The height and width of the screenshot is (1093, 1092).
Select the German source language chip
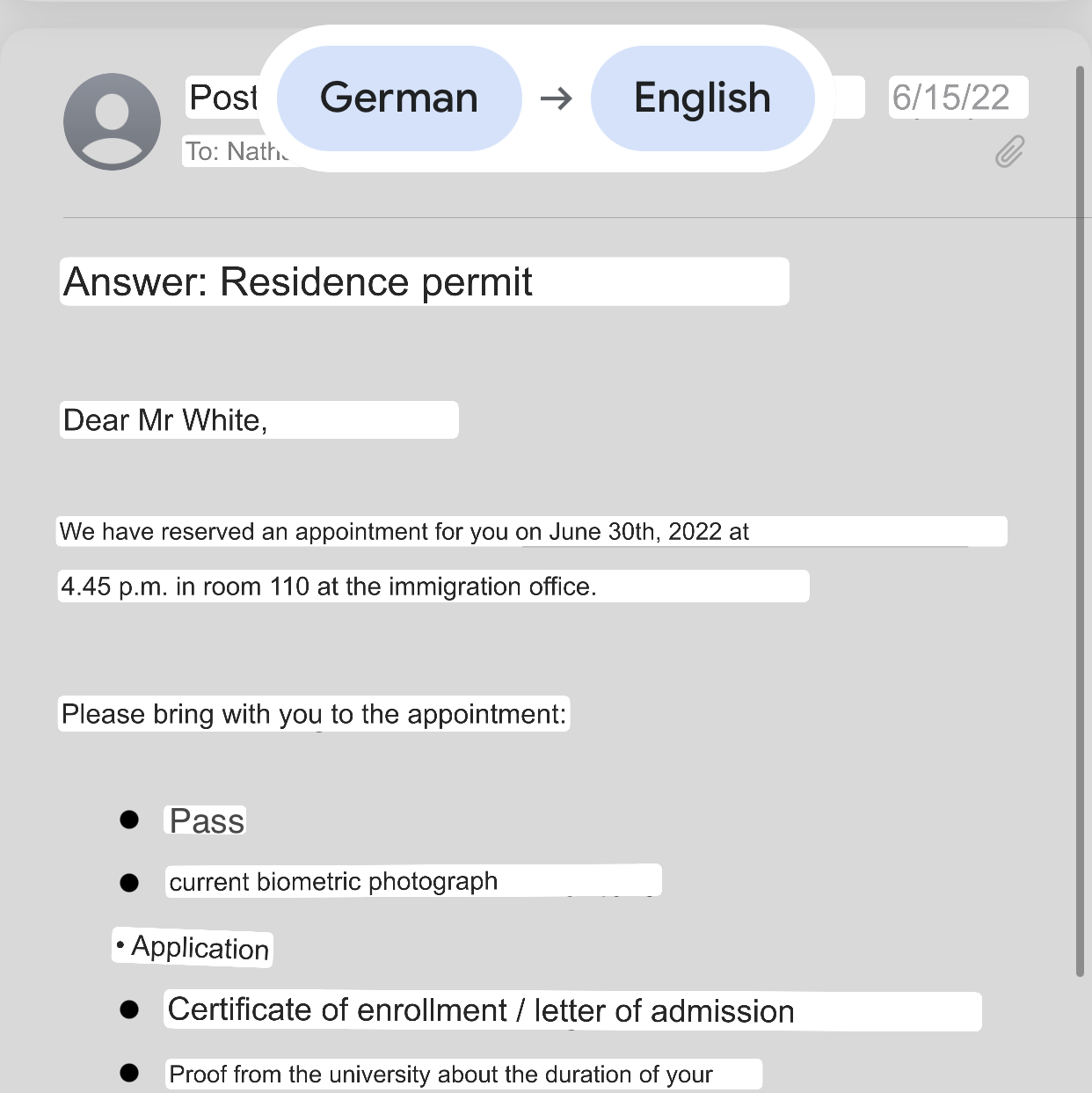point(399,98)
